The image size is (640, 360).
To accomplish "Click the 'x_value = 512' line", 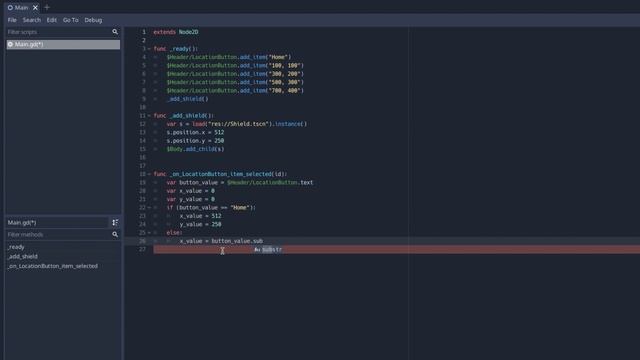I will tap(200, 216).
